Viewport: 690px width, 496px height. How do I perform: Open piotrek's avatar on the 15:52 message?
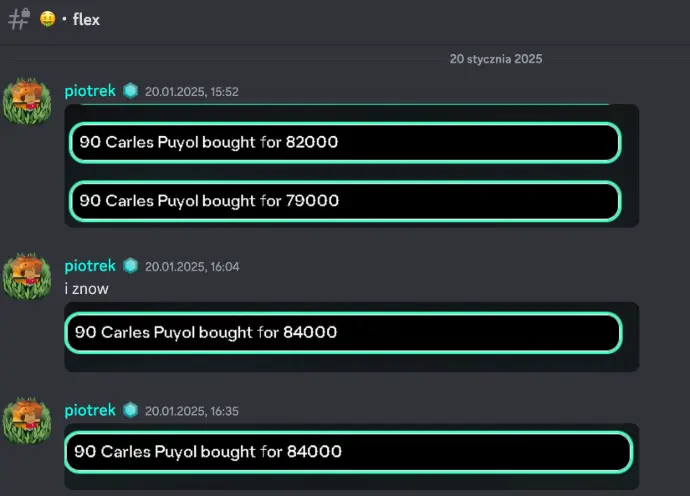point(27,101)
